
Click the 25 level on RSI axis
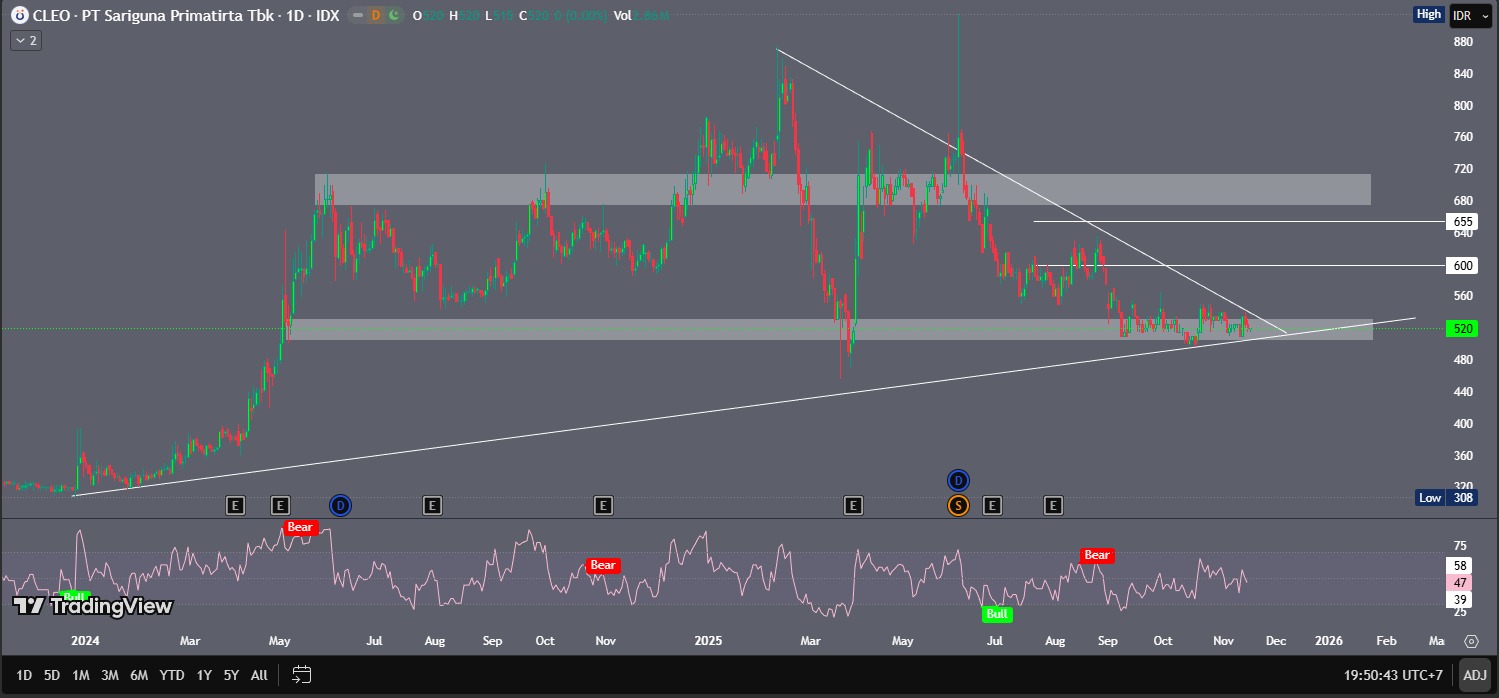tap(1460, 611)
